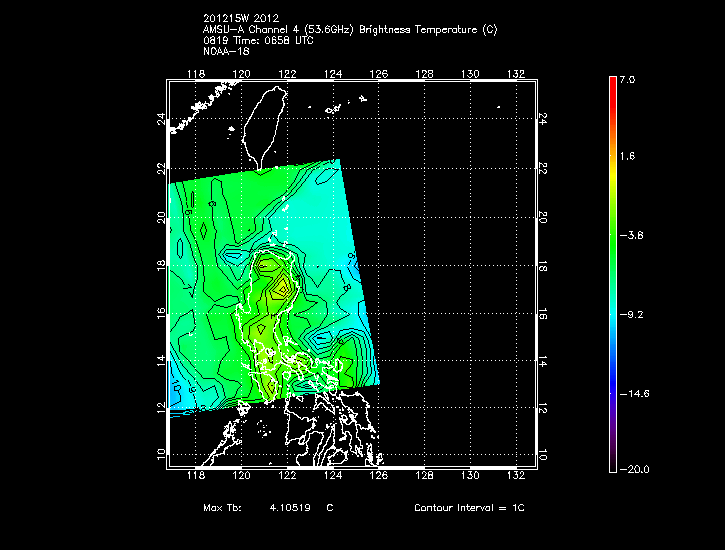This screenshot has width=725, height=550.
Task: Click latitude "14" on the right axis
Action: coord(543,361)
